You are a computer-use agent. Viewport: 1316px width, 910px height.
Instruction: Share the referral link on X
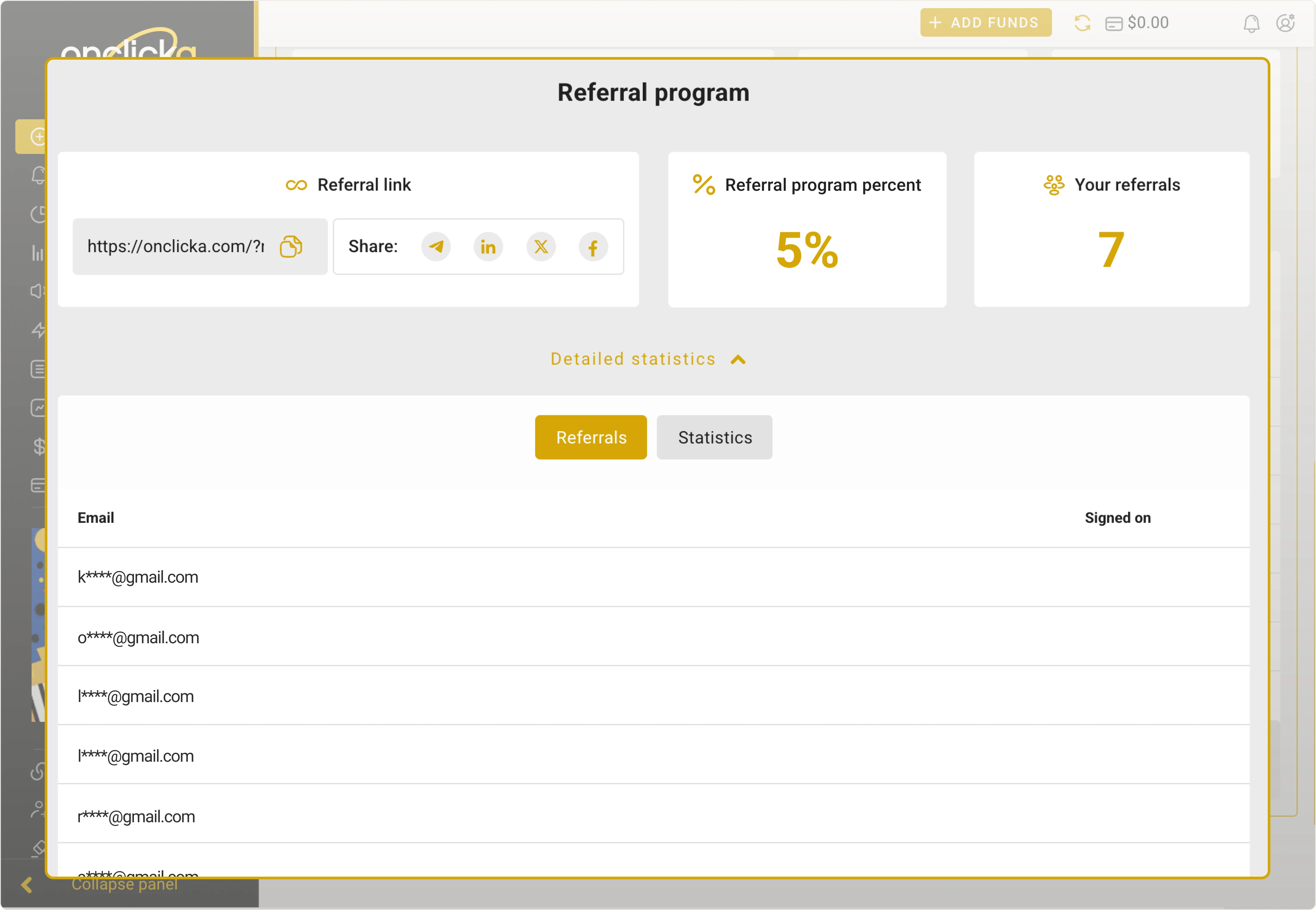(540, 246)
